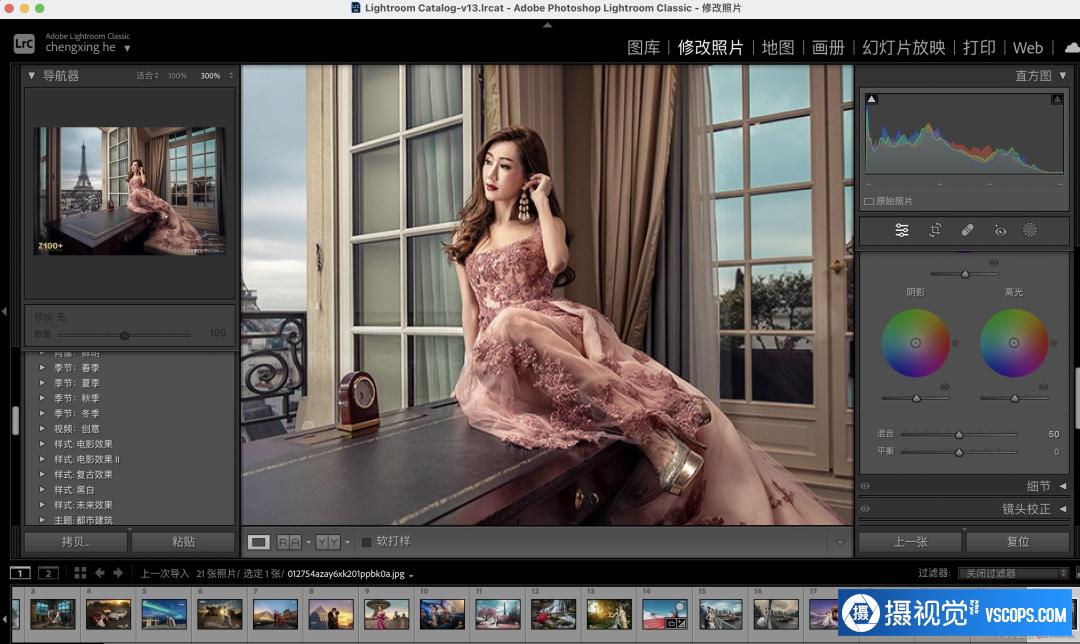Click the navigator preview thumbnail

pos(129,191)
